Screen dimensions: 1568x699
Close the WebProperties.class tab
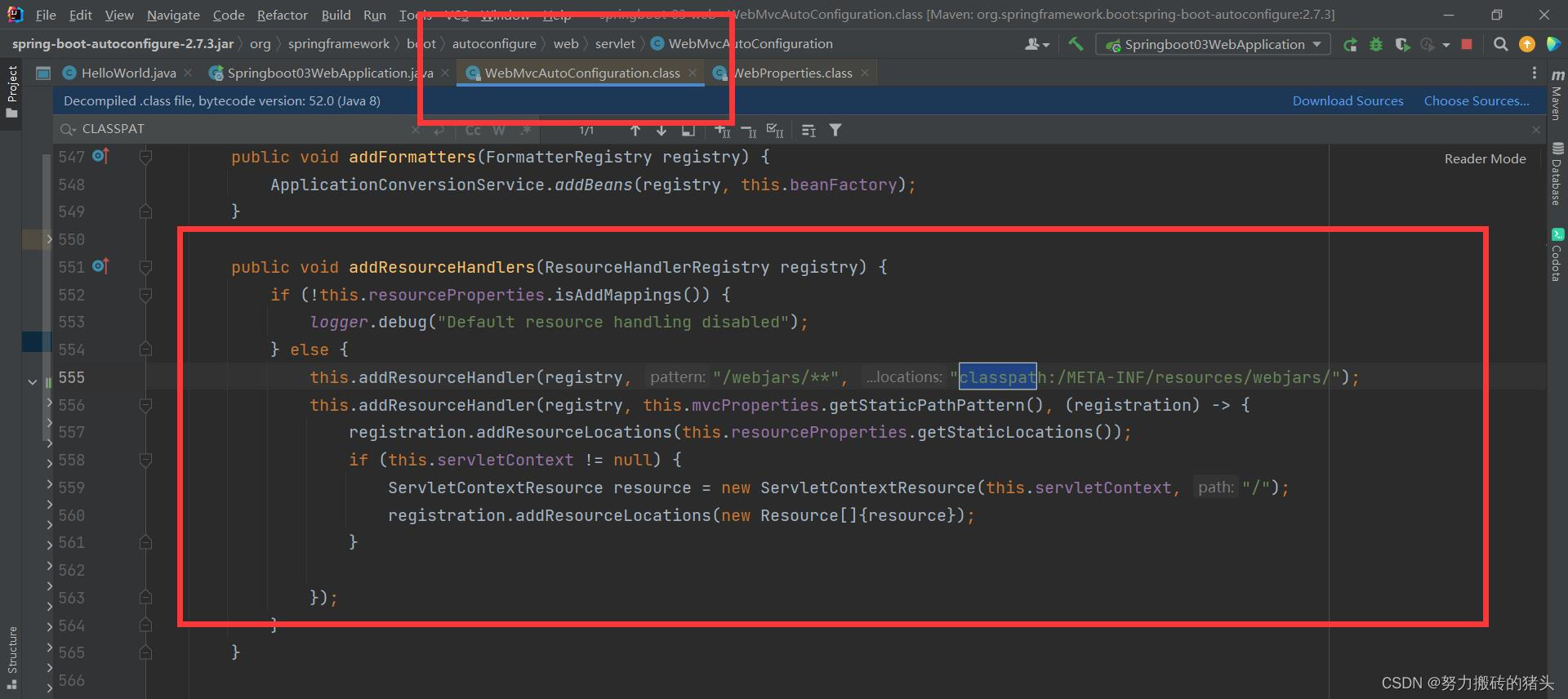tap(865, 73)
